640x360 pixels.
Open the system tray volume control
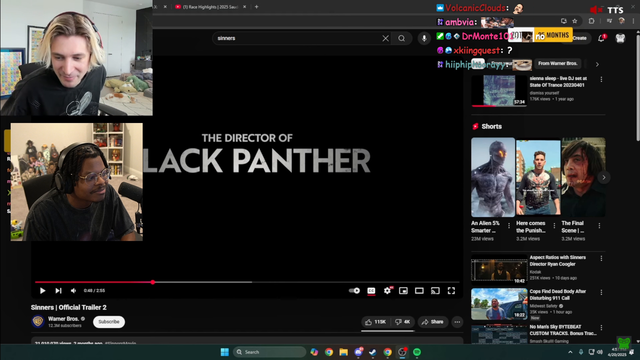pos(600,352)
